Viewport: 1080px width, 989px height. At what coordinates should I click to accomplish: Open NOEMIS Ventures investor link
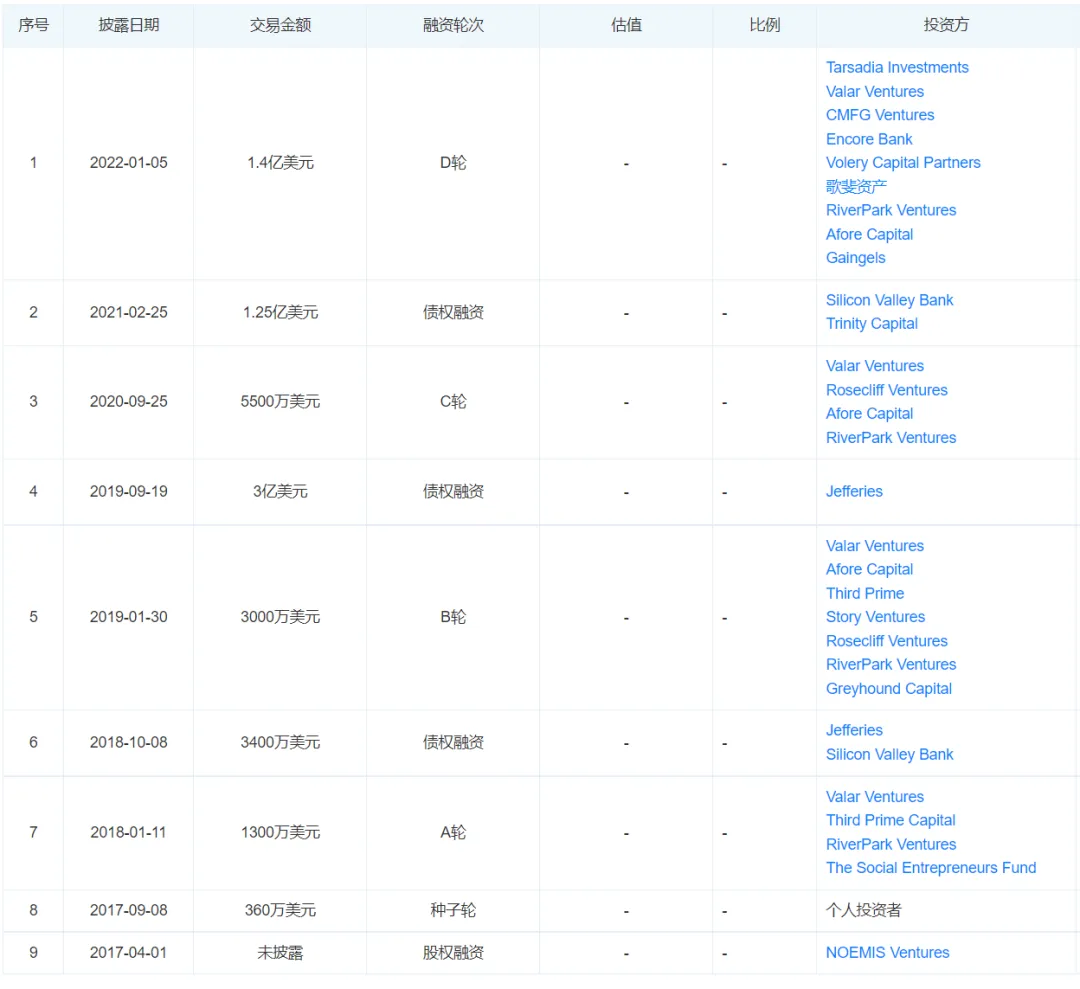887,952
